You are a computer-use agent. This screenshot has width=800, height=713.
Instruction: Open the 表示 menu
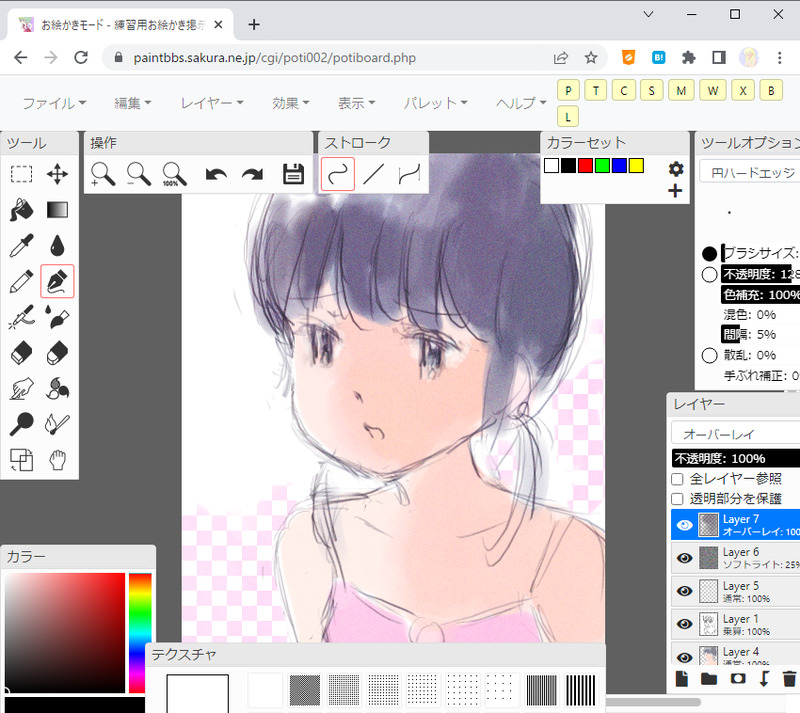point(357,103)
